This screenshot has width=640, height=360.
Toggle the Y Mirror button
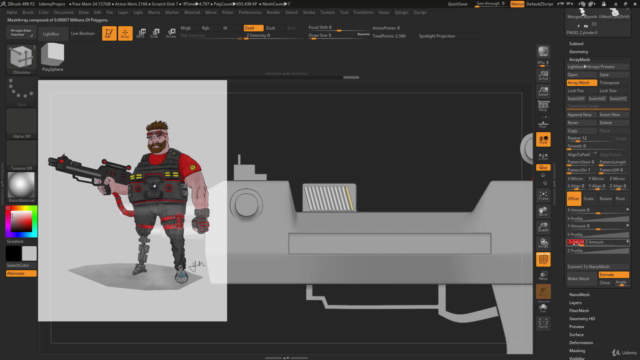pyautogui.click(x=596, y=178)
